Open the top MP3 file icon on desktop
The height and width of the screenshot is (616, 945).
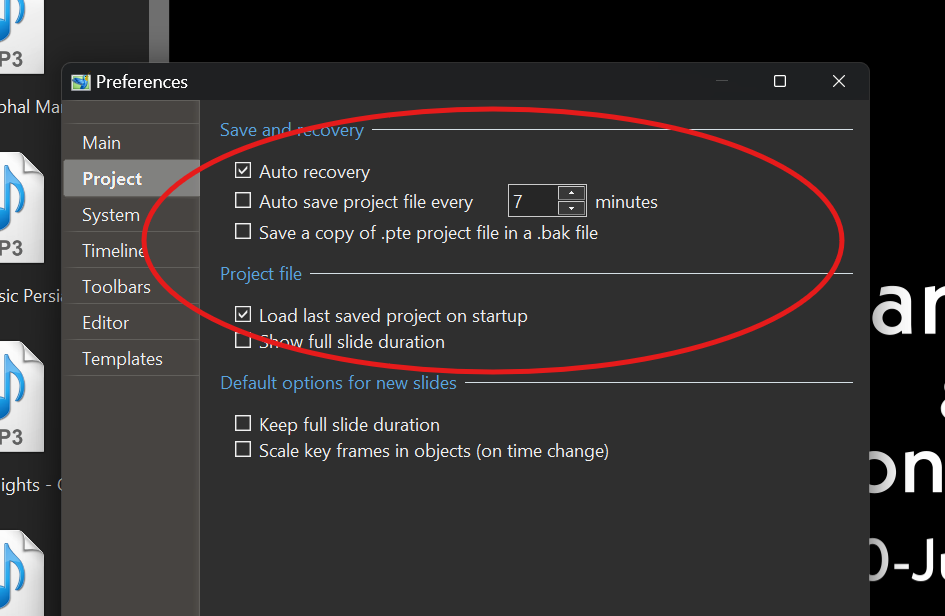(x=20, y=37)
